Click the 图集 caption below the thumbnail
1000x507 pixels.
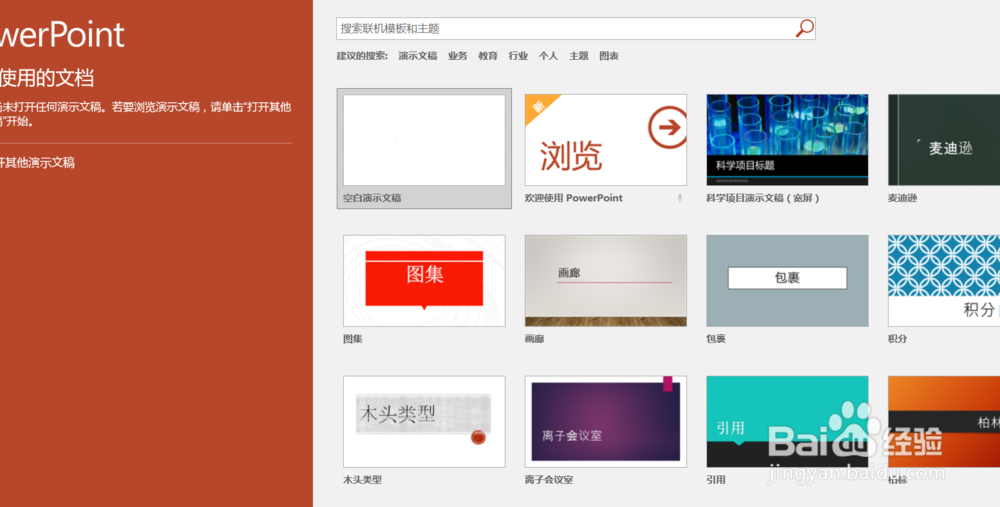(353, 339)
